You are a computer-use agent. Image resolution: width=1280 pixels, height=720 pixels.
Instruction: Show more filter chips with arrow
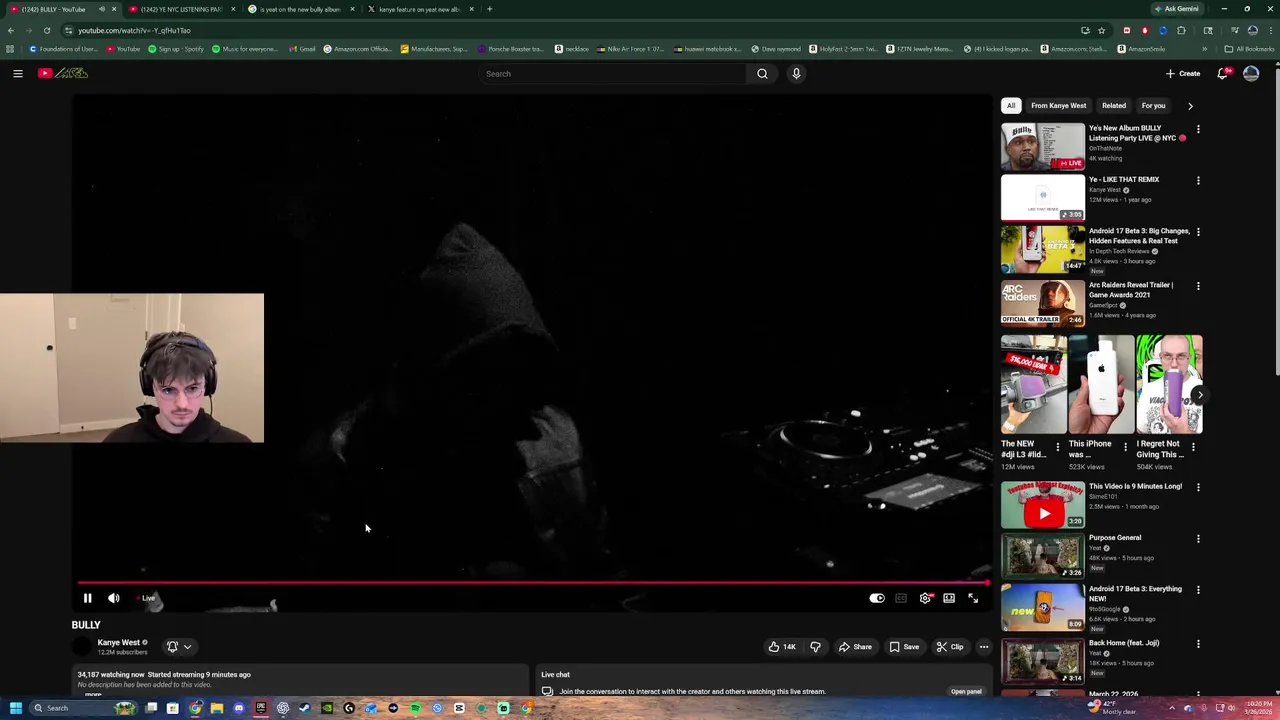click(1190, 105)
